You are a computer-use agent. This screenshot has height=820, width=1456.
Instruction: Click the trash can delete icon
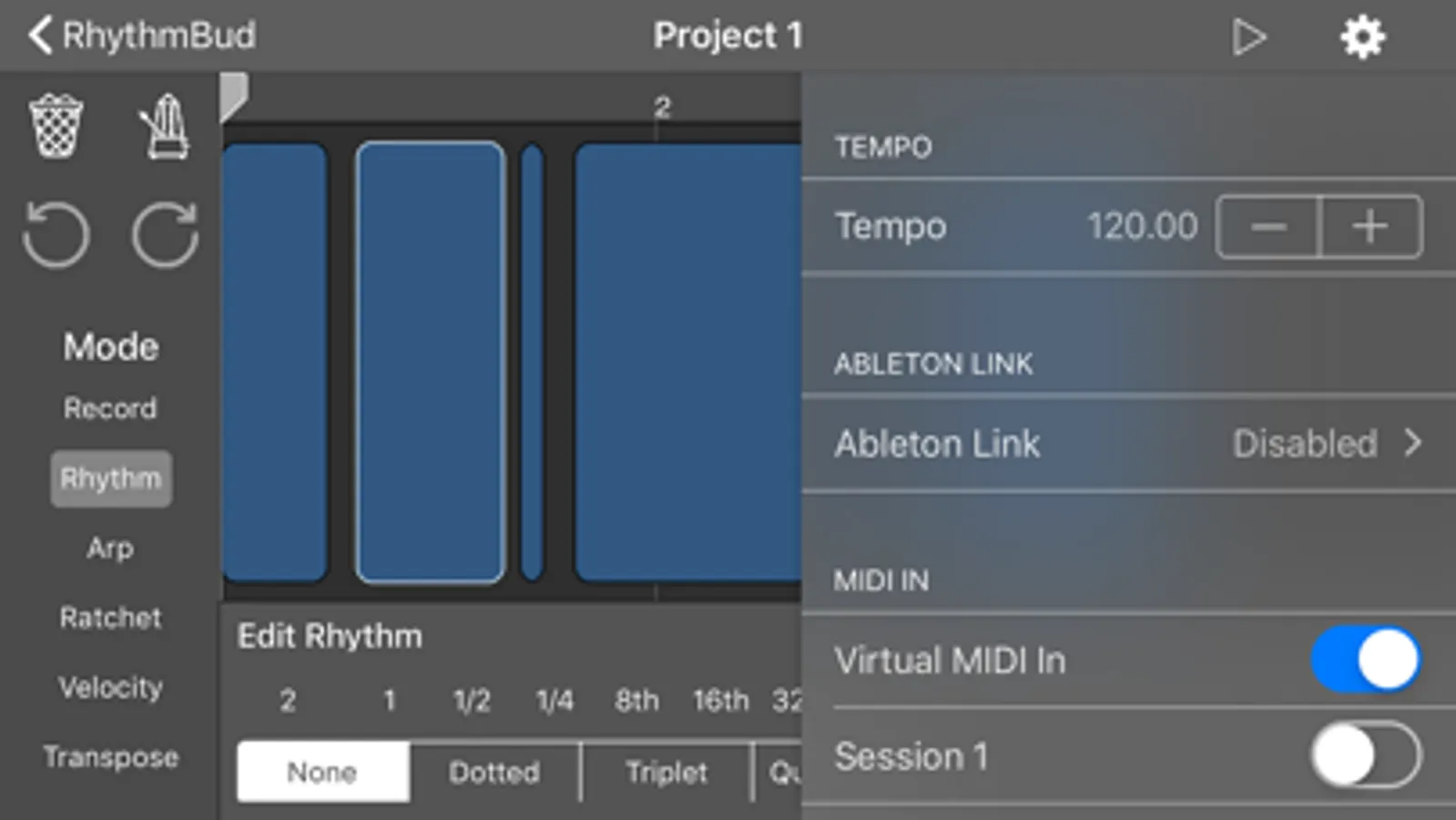point(56,127)
